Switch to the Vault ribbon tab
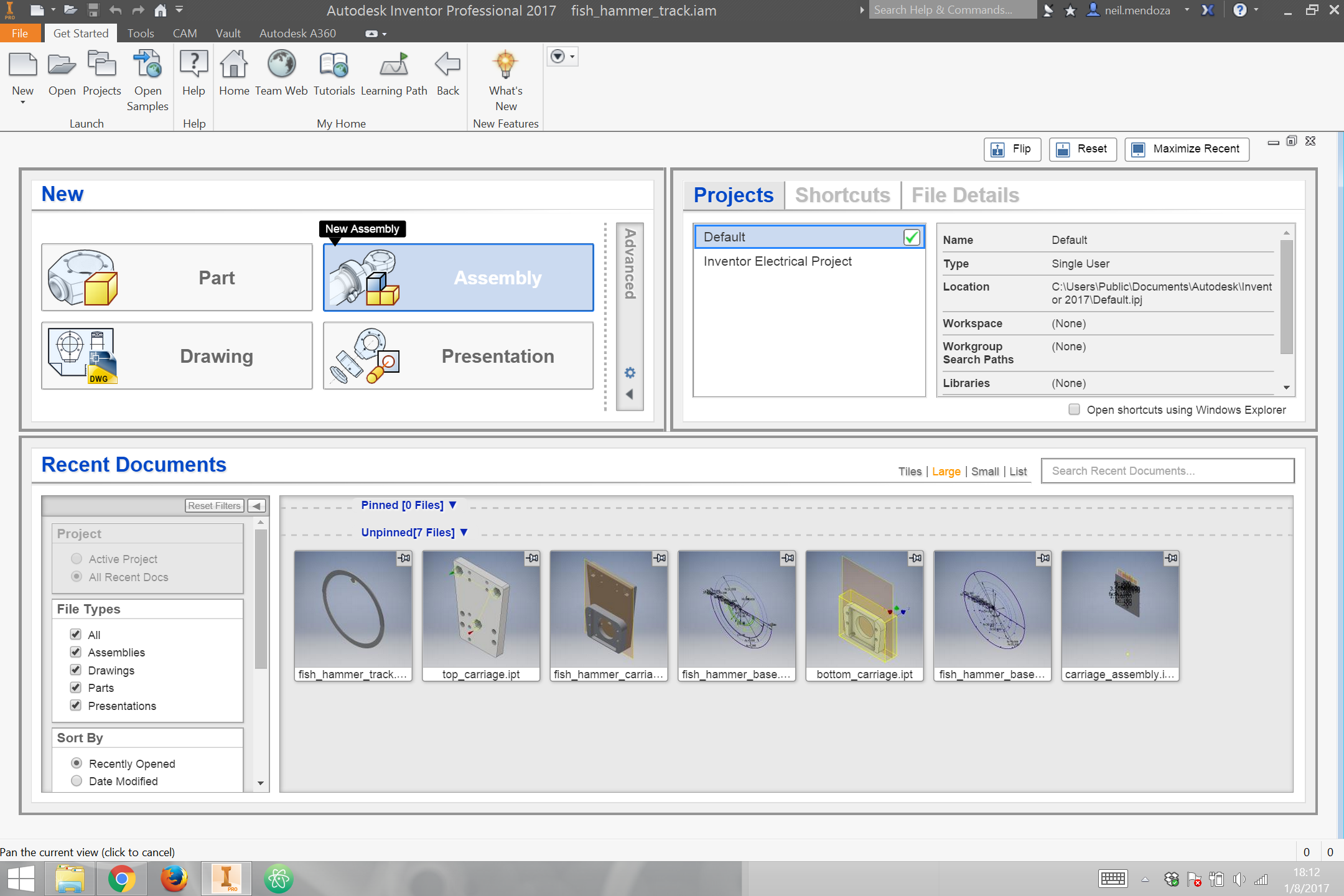1344x896 pixels. click(x=228, y=33)
